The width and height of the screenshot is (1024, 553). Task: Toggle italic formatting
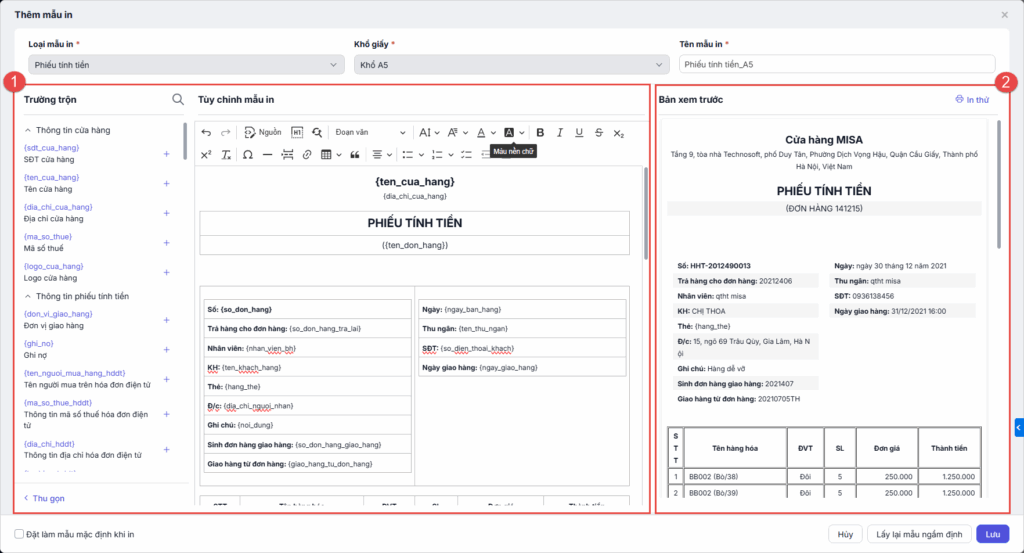point(560,133)
